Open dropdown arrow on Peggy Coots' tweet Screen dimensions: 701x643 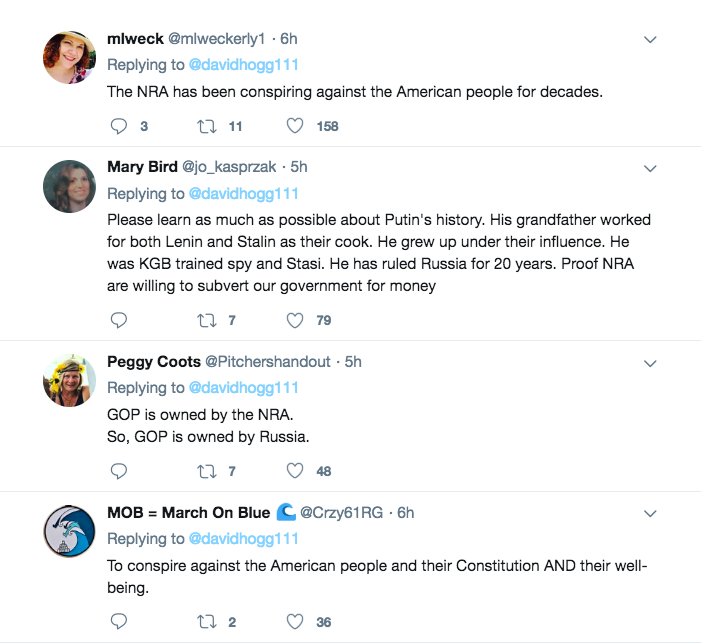point(650,362)
